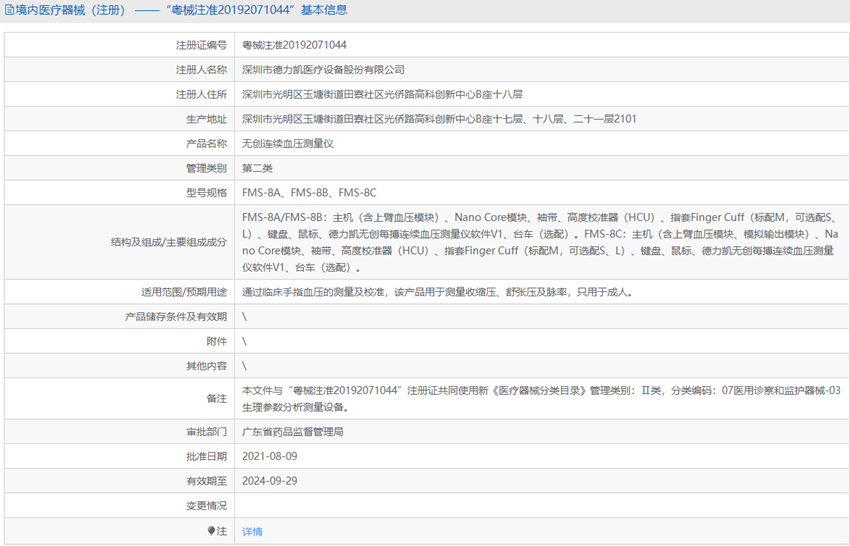
Task: Click the 结构及组成/主要组成成分 row label
Action: (x=169, y=242)
